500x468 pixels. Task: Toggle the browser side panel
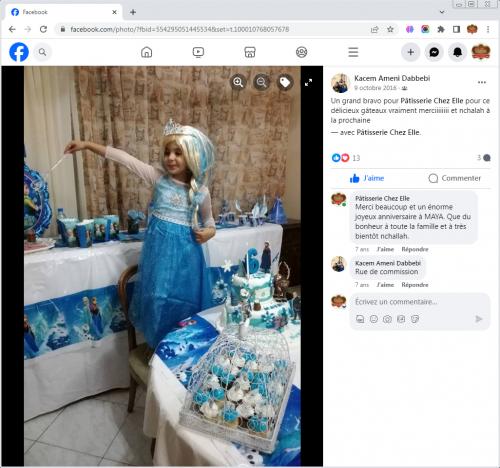[456, 29]
